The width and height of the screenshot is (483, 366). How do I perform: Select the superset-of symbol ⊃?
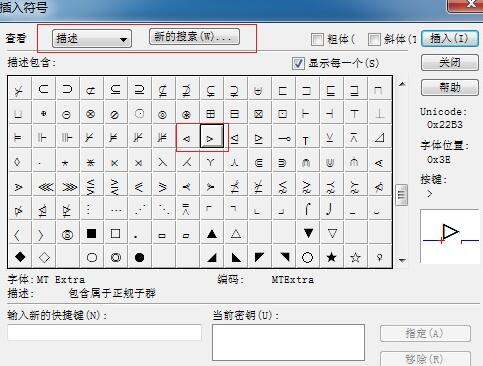(x=68, y=89)
